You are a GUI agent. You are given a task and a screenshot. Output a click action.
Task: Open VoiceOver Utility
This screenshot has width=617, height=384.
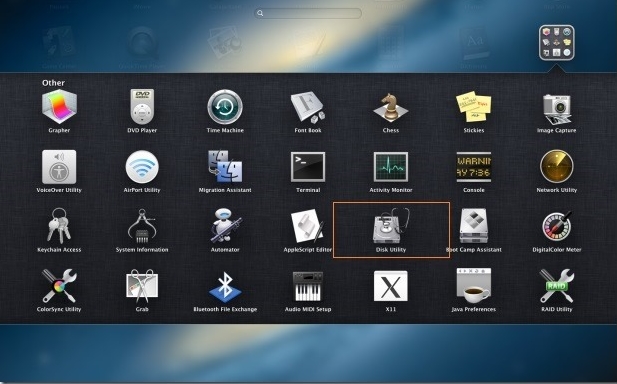point(59,167)
